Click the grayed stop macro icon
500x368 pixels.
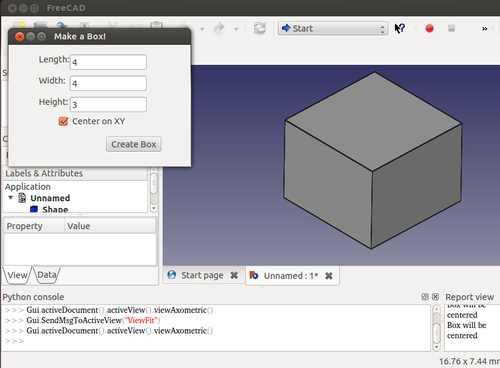[x=451, y=29]
